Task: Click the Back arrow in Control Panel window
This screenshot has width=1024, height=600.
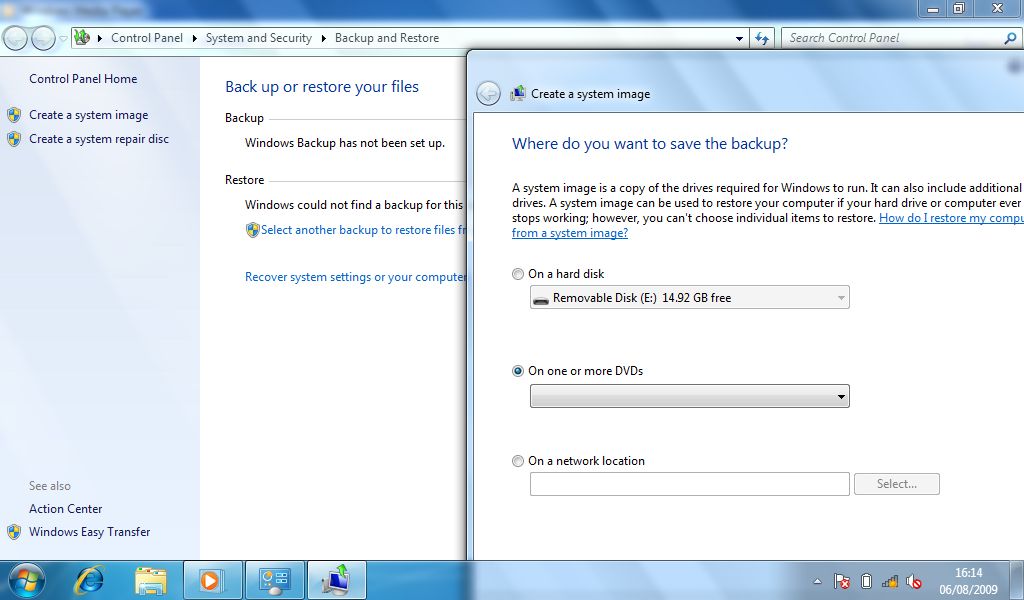Action: coord(16,39)
